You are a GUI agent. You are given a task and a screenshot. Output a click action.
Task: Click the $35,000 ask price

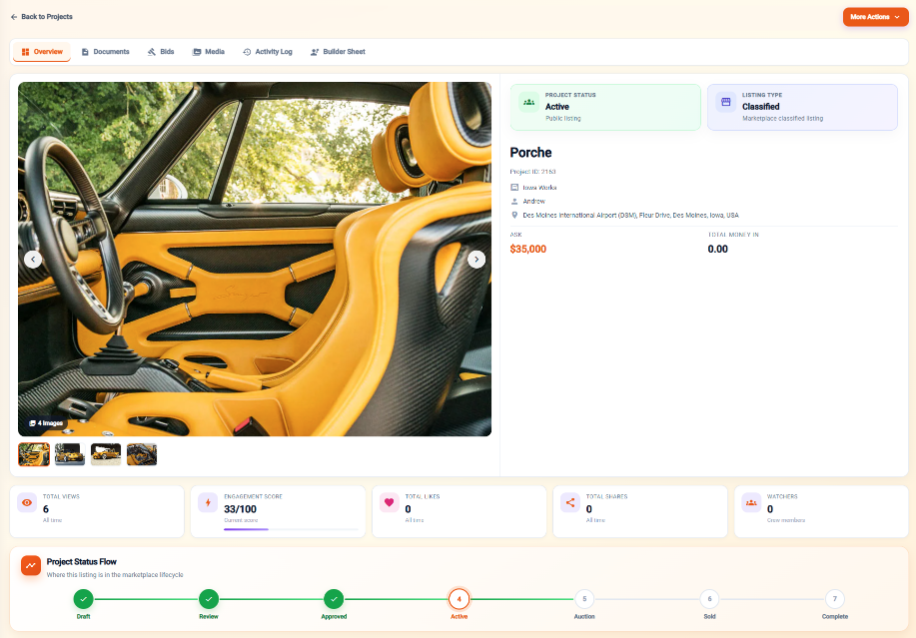528,249
